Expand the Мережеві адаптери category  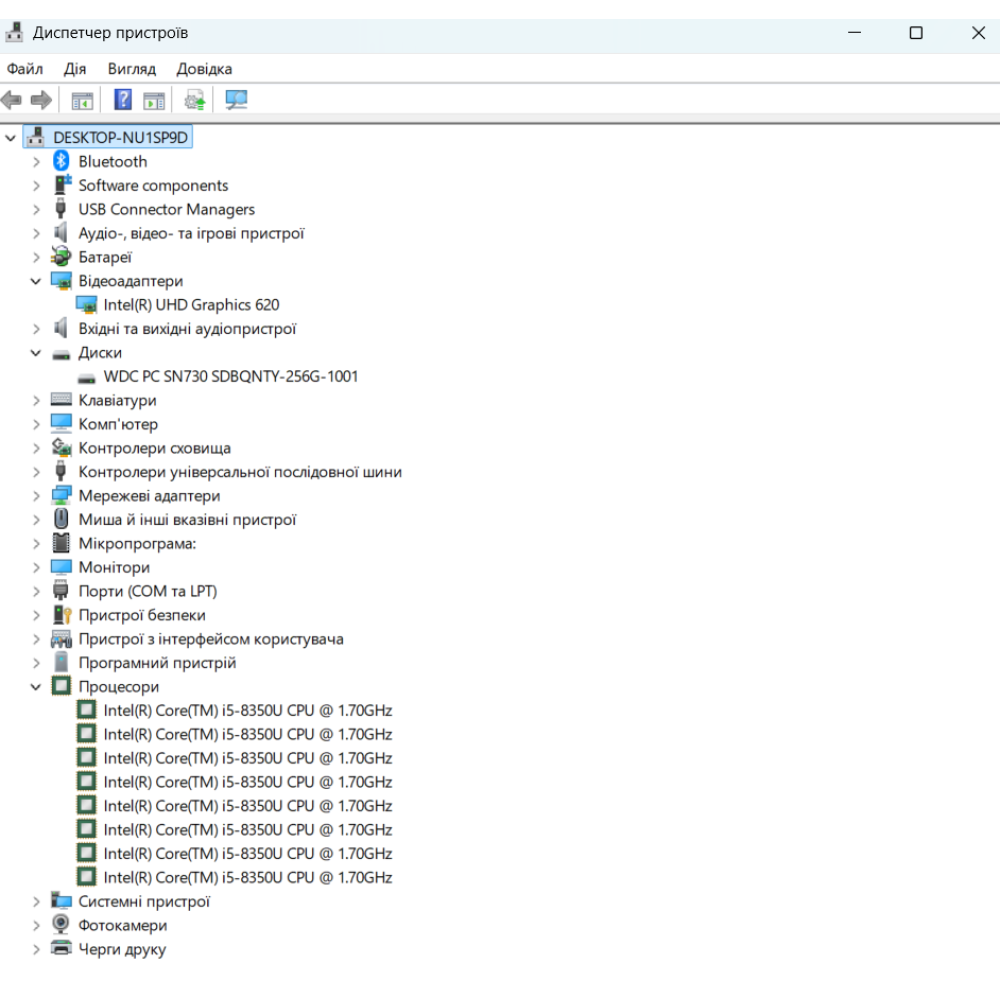(36, 496)
